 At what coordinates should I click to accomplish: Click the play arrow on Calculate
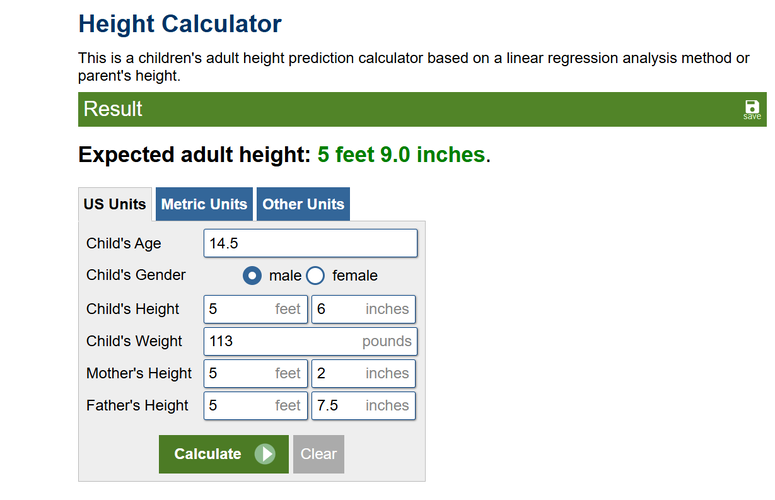tap(265, 454)
